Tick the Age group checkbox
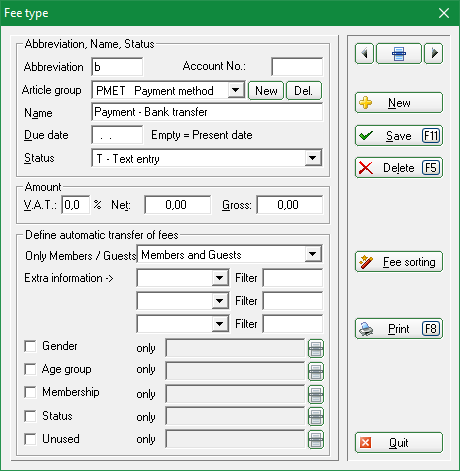Screen dimensions: 460x471 pyautogui.click(x=30, y=369)
